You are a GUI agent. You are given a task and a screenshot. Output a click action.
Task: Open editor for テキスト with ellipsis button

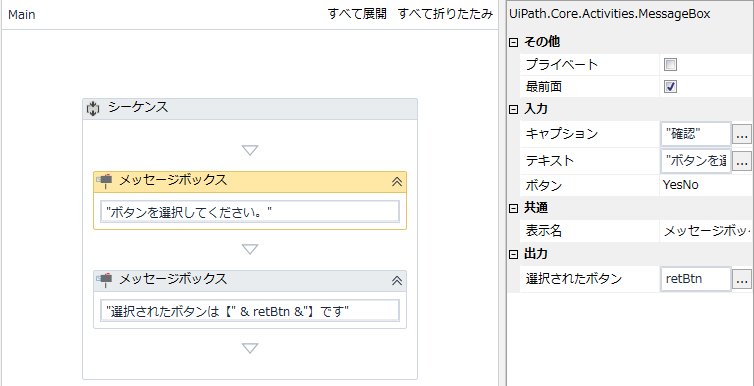[x=741, y=161]
